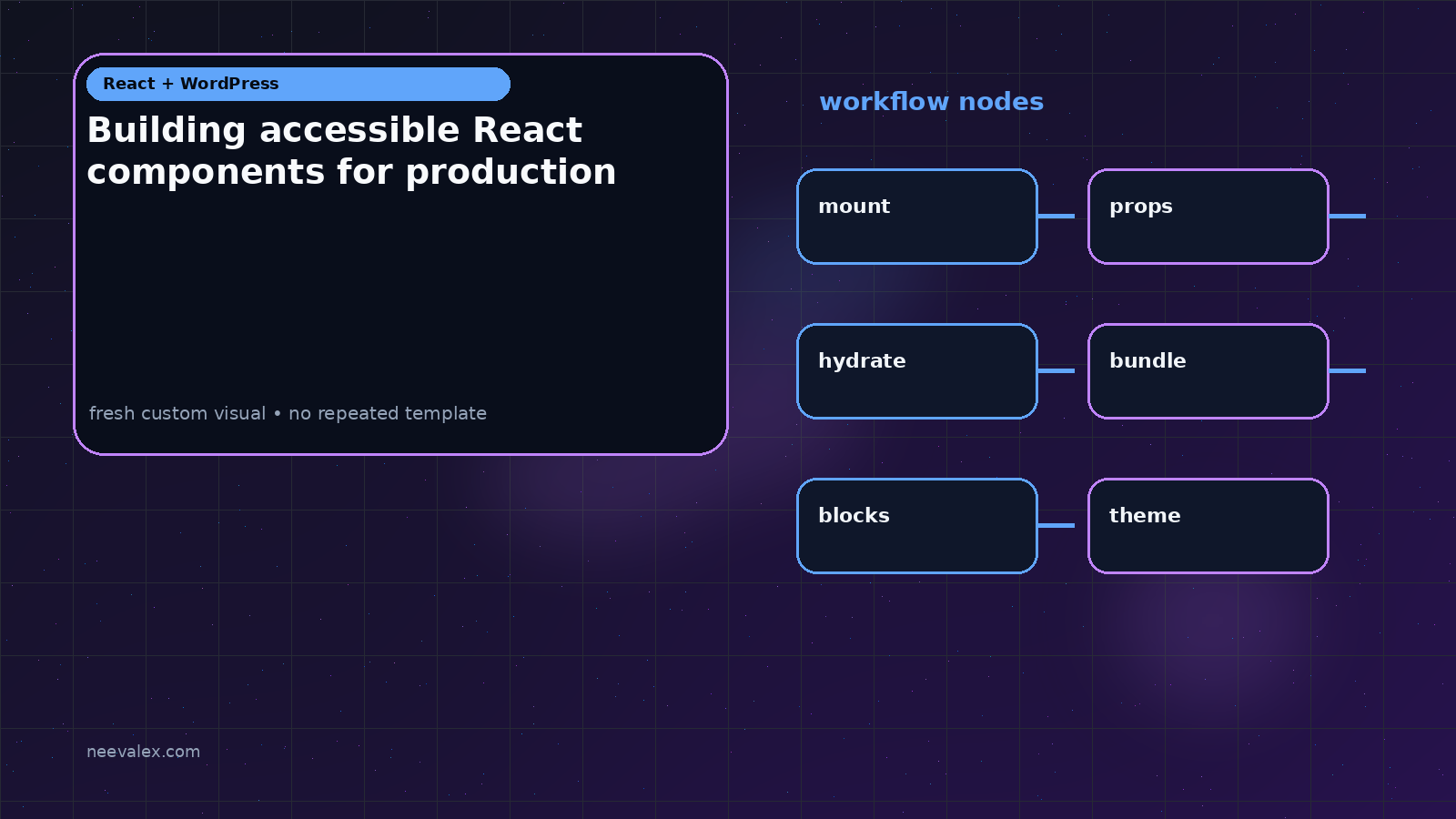Click the fresh custom visual caption
This screenshot has width=1456, height=819.
(x=288, y=413)
